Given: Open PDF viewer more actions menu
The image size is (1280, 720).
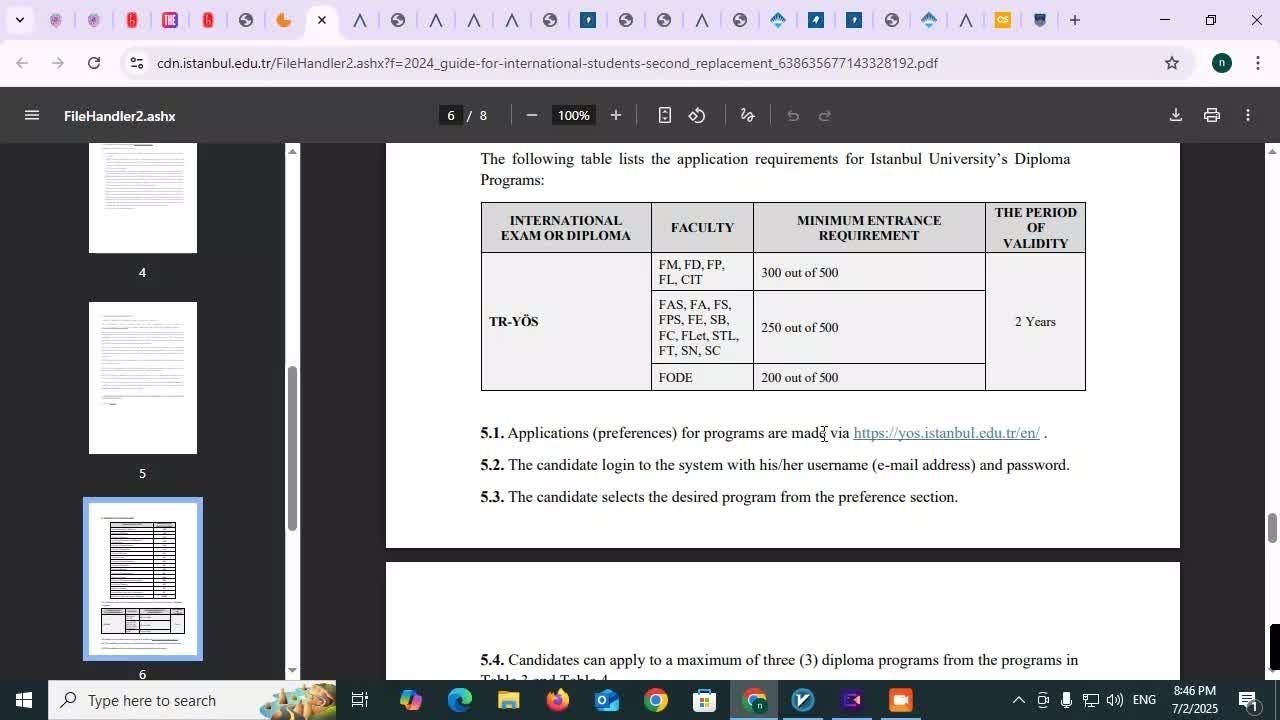Looking at the screenshot, I should 1247,115.
